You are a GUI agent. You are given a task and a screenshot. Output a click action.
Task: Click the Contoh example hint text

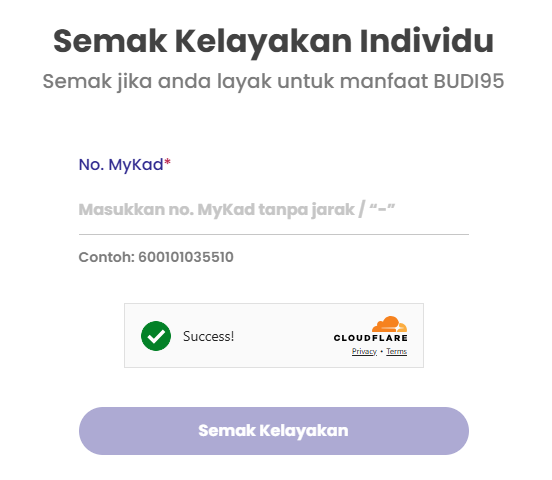click(156, 257)
